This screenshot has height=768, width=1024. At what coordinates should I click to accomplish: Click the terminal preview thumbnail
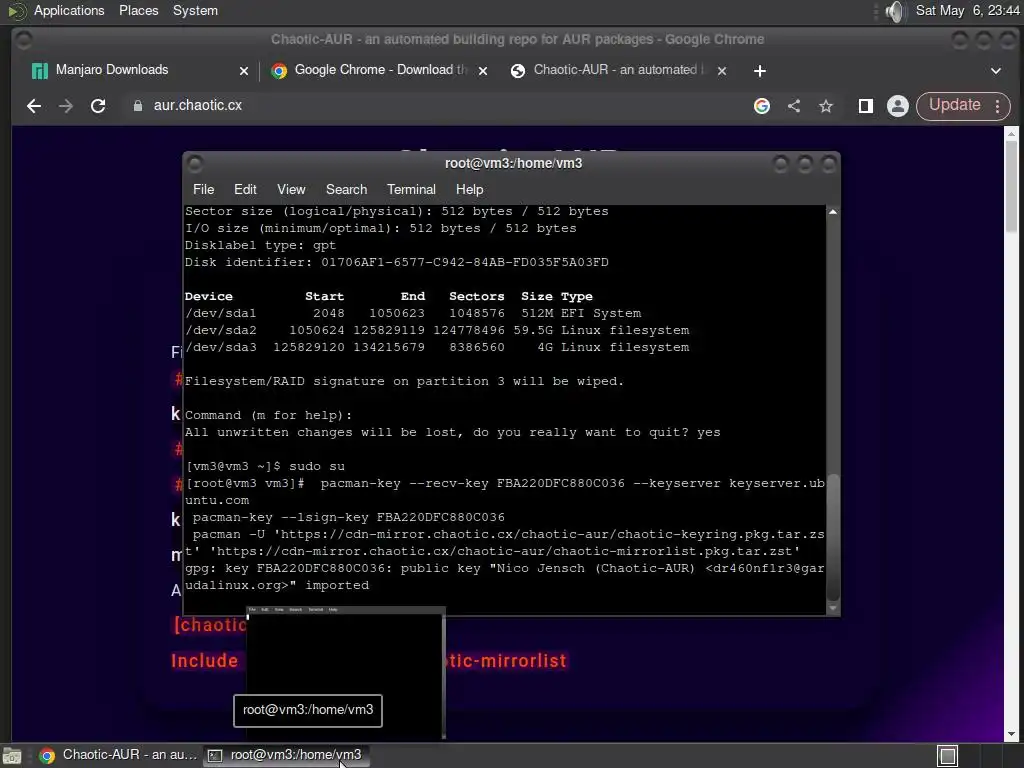[x=345, y=673]
